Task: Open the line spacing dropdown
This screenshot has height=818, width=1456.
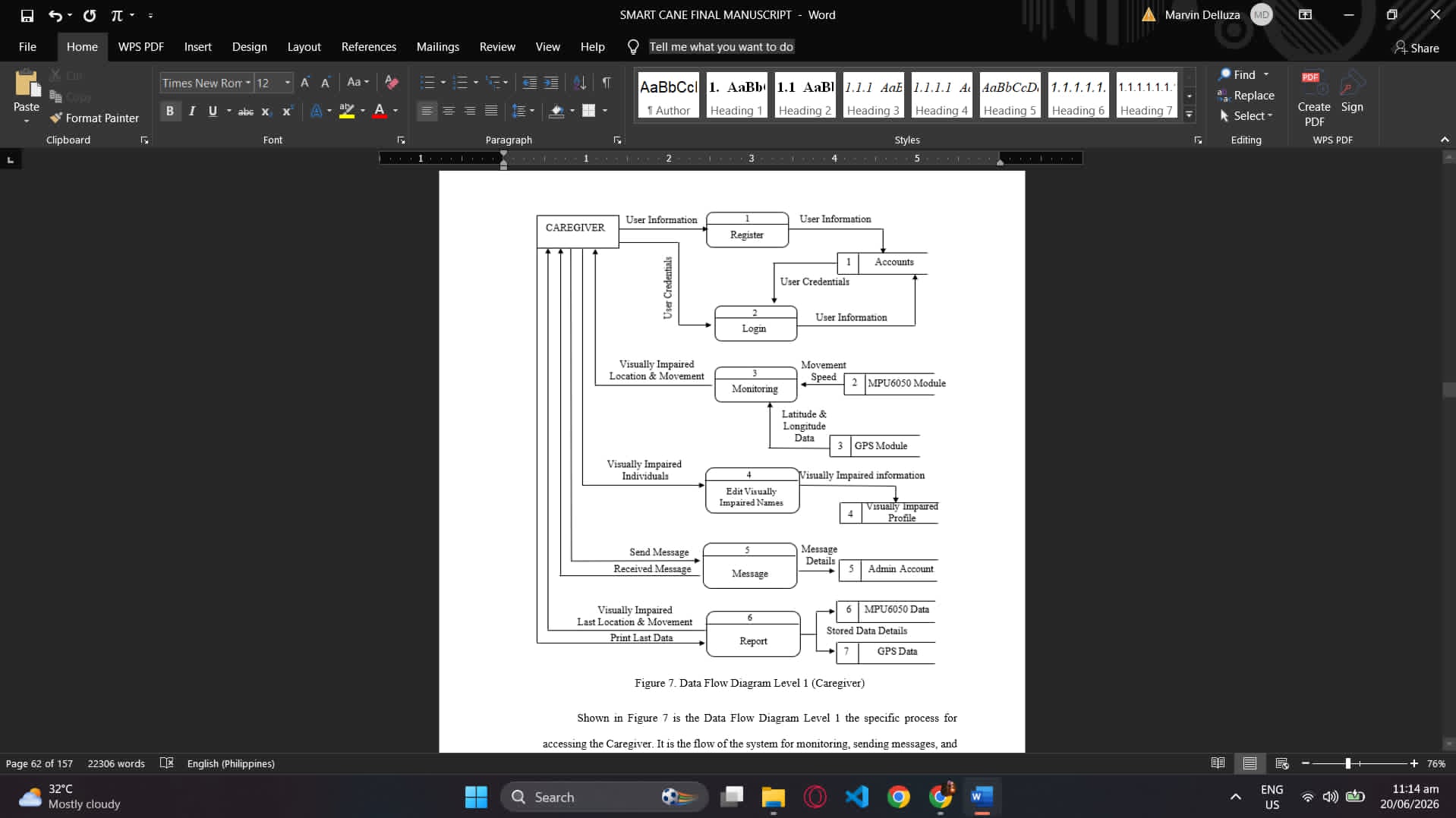Action: (x=523, y=111)
